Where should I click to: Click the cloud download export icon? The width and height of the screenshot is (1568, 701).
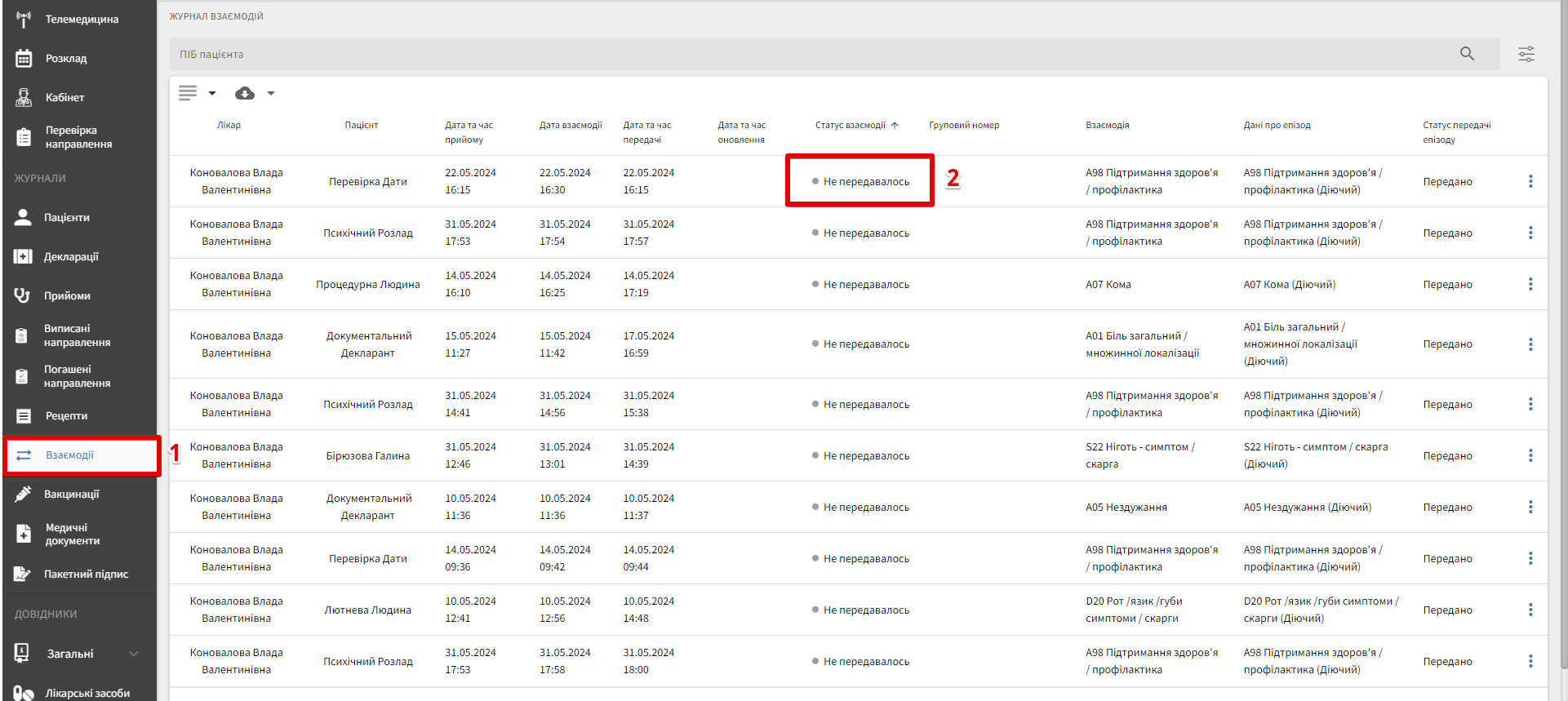tap(244, 94)
